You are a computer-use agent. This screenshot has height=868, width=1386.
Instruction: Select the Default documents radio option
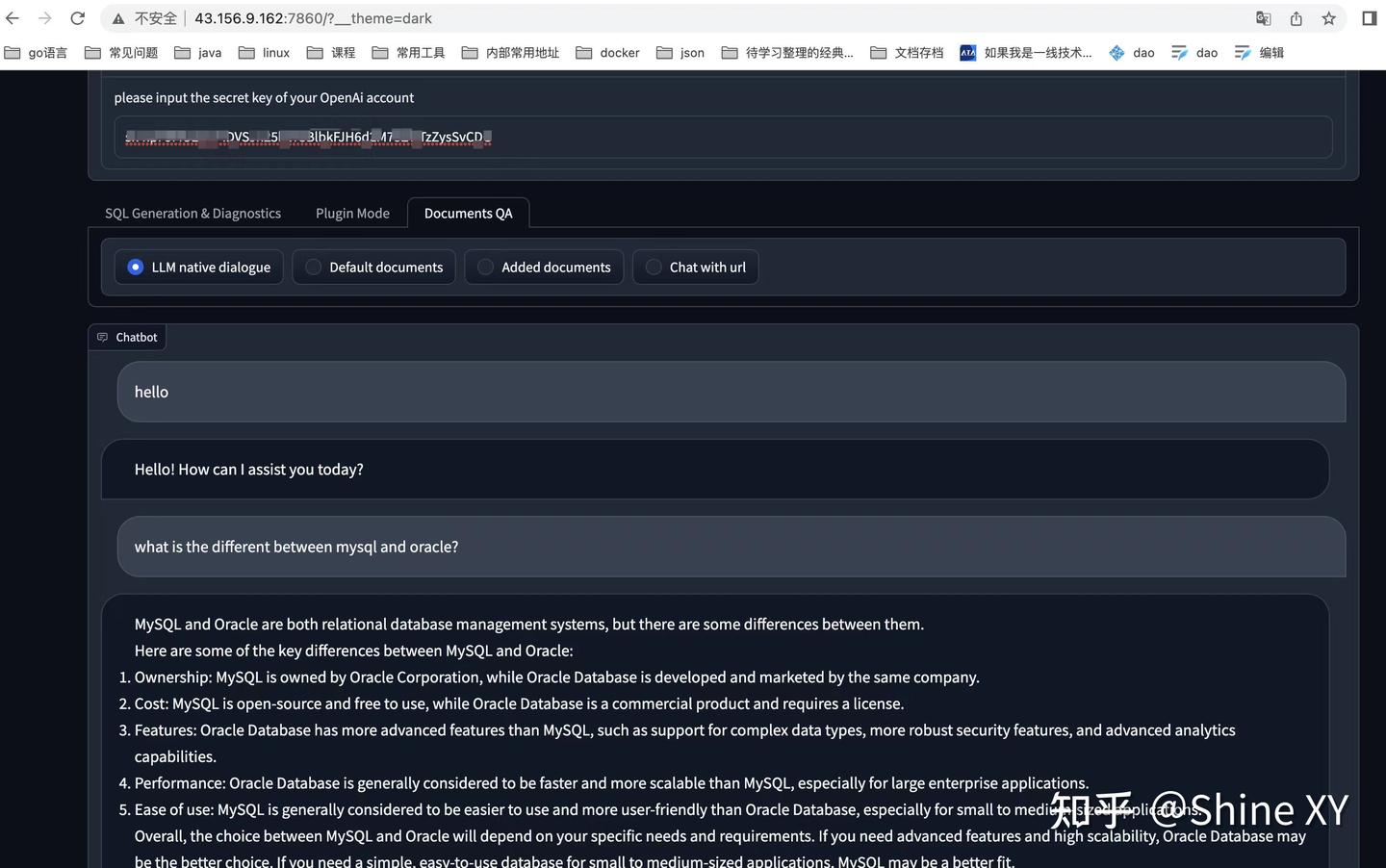[x=374, y=268]
